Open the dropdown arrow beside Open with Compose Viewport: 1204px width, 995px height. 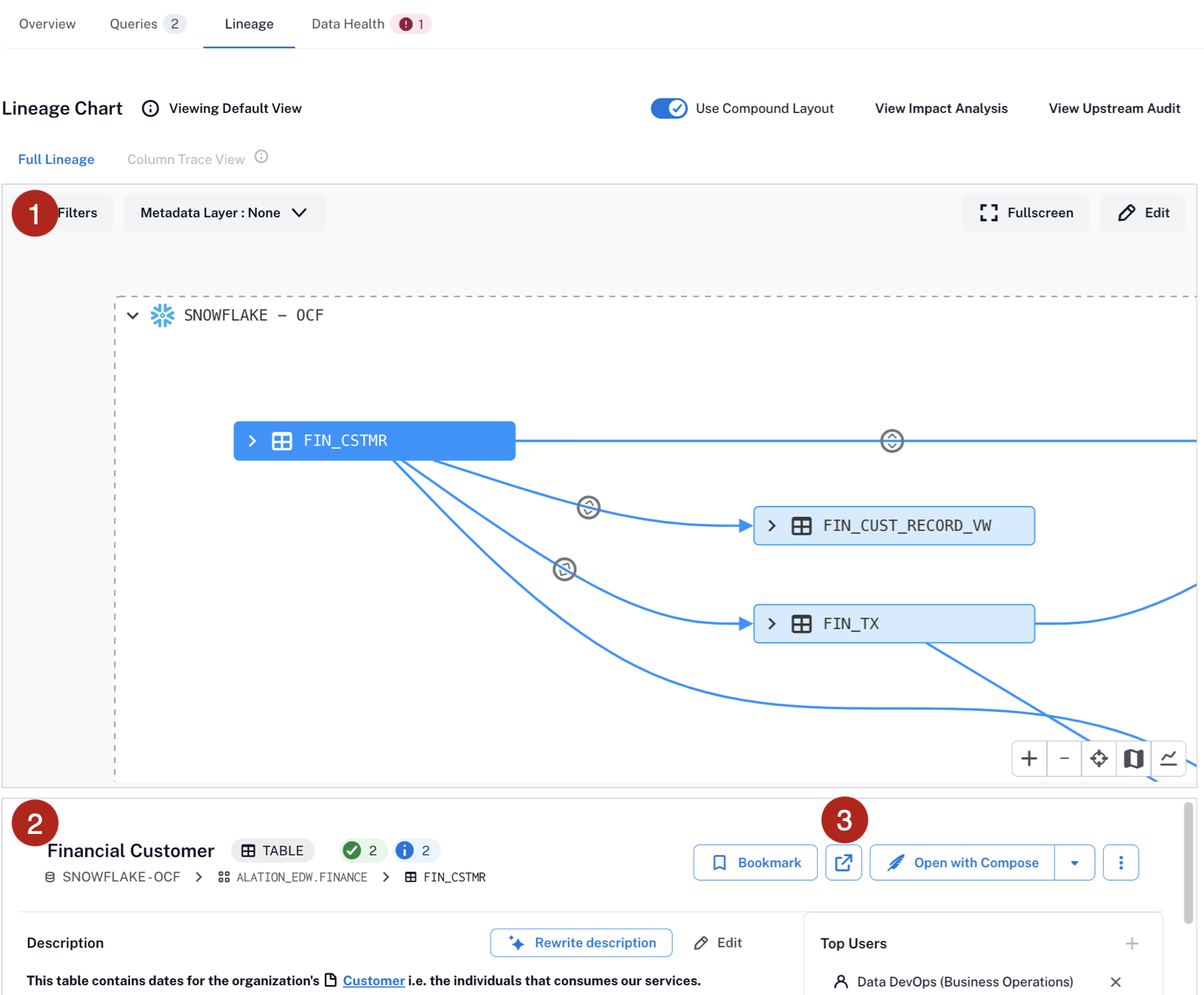click(x=1075, y=863)
